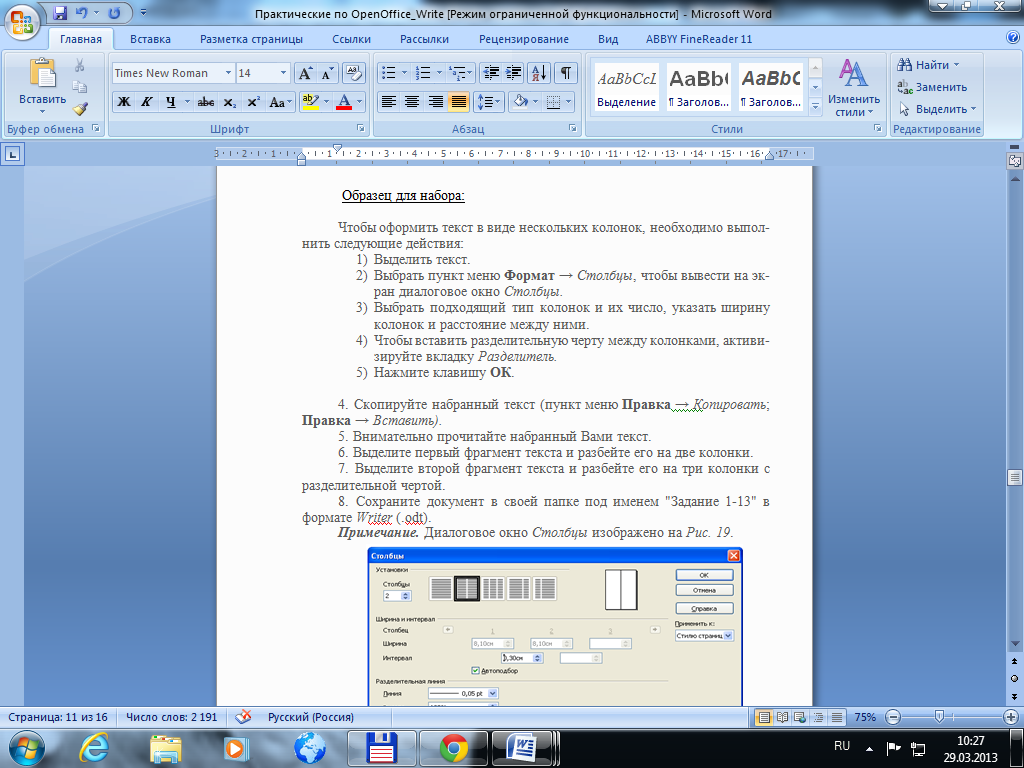Click the zoom slider handle
This screenshot has width=1024, height=768.
(x=939, y=716)
